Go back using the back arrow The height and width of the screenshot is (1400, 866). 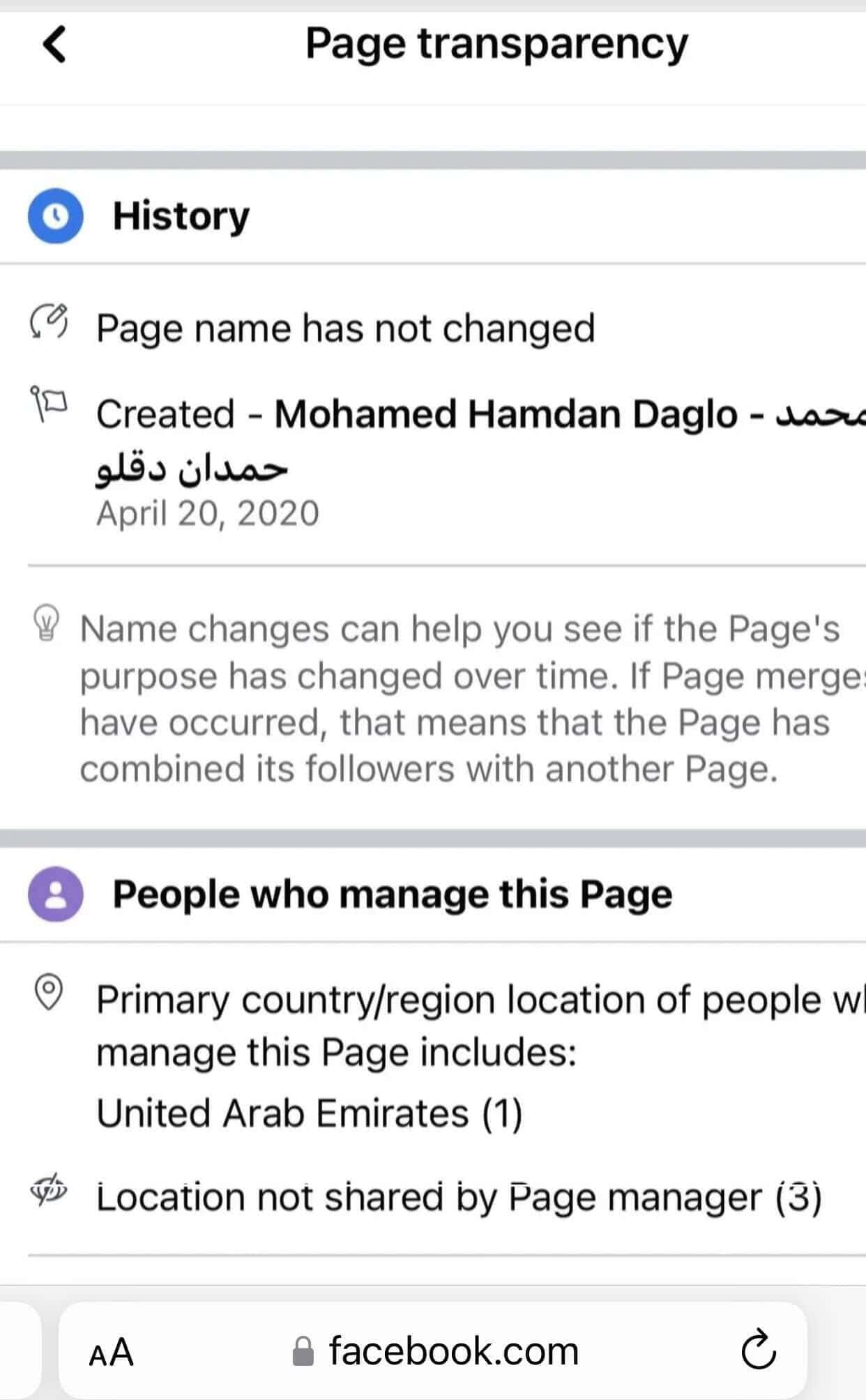(x=54, y=45)
